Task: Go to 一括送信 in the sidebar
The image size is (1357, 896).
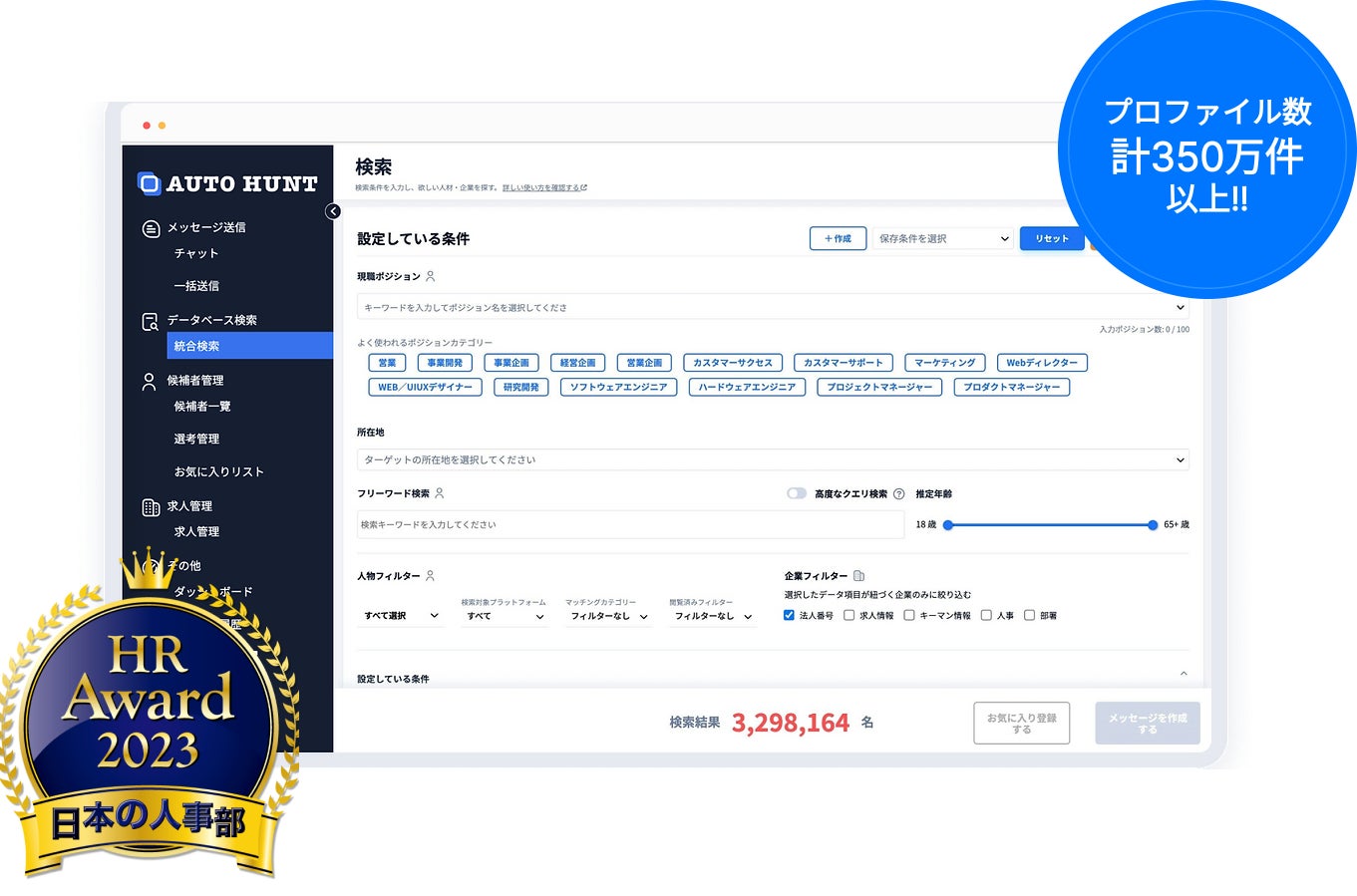Action: point(196,286)
